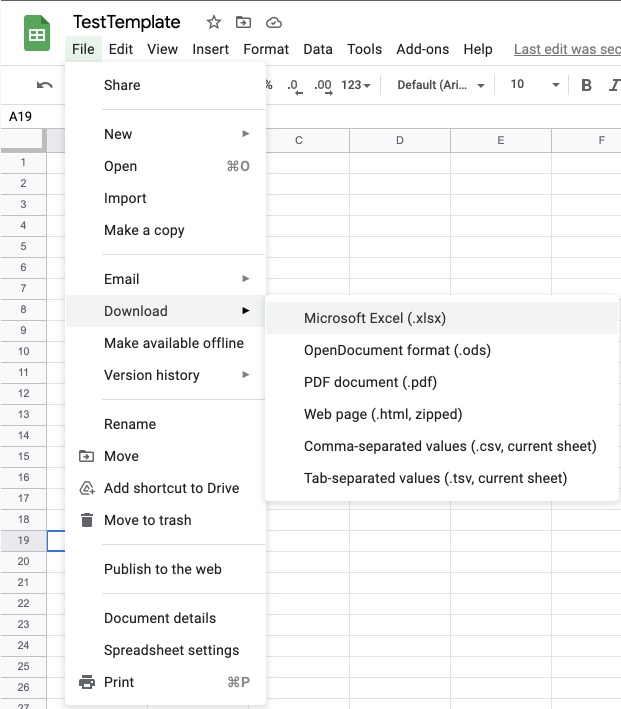Click the trash can icon in menu
The height and width of the screenshot is (709, 621).
click(x=87, y=520)
